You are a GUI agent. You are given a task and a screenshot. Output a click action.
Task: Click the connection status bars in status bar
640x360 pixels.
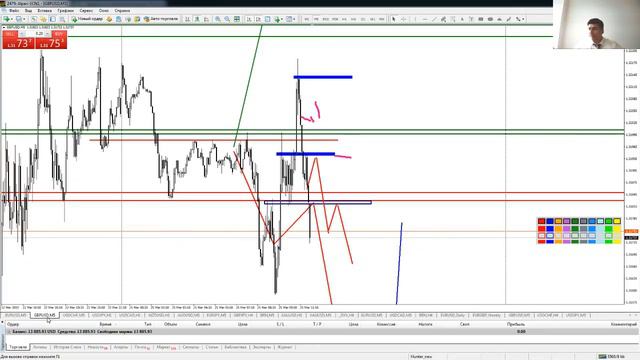pos(602,356)
